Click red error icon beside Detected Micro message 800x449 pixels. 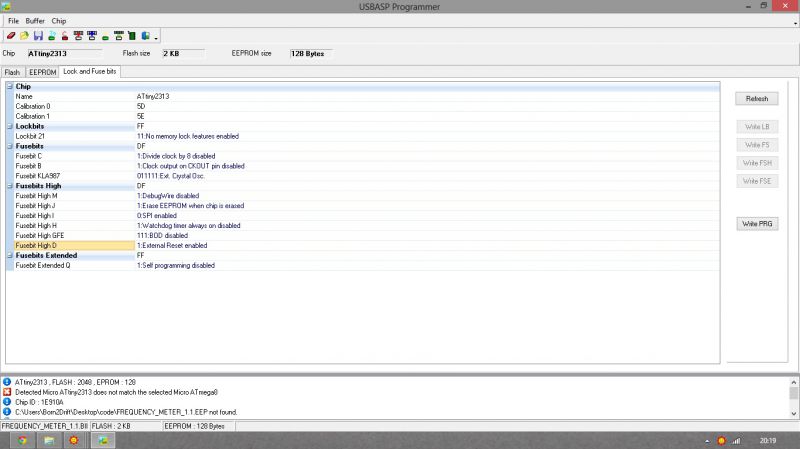[x=7, y=392]
